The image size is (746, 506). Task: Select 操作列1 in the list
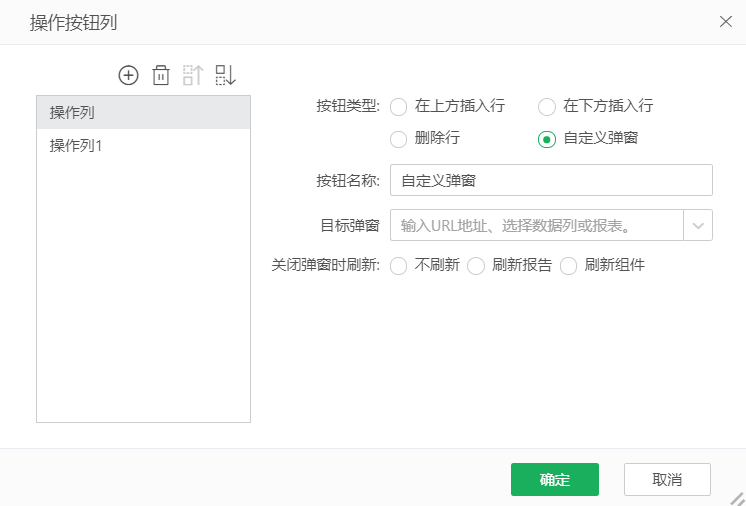point(143,146)
